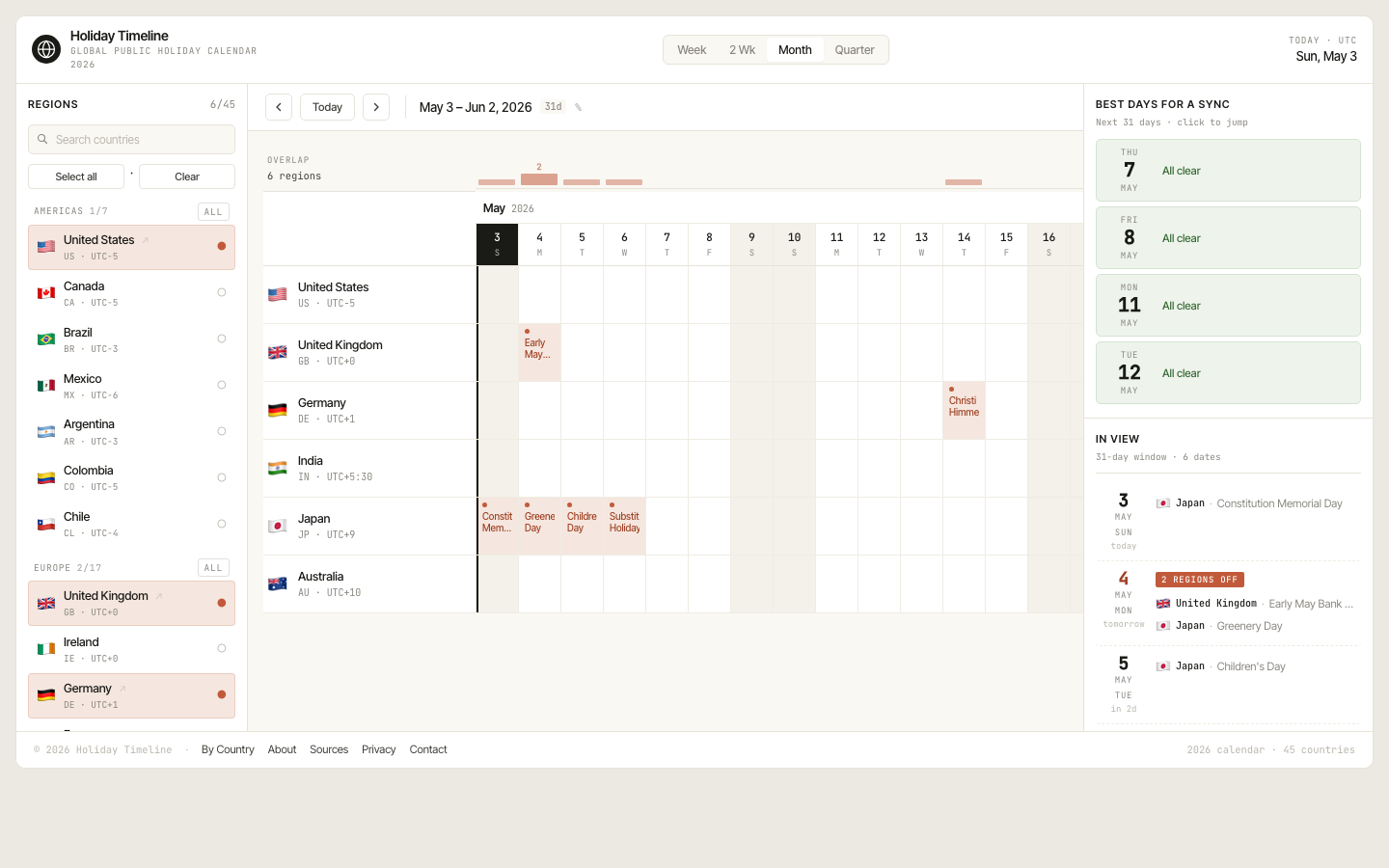1389x868 pixels.
Task: Click Japan flag on May 5 In View entry
Action: pyautogui.click(x=1163, y=666)
